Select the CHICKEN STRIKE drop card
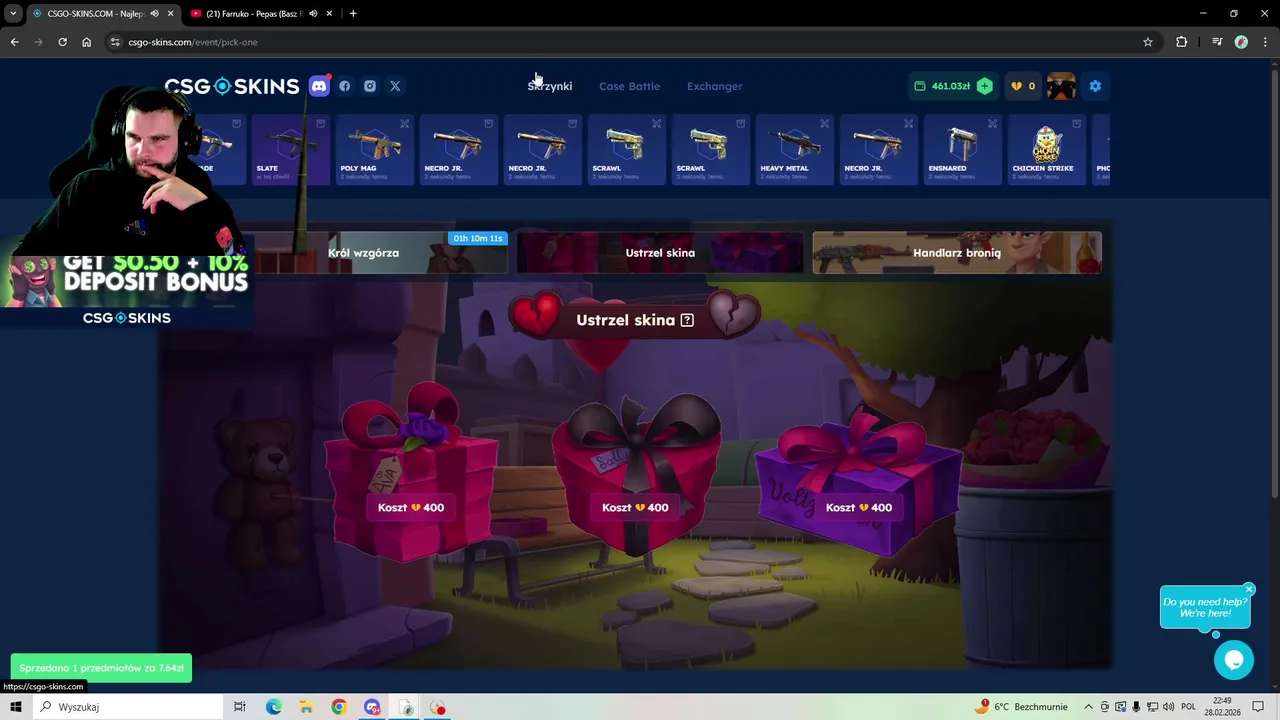The width and height of the screenshot is (1280, 720). [1046, 150]
